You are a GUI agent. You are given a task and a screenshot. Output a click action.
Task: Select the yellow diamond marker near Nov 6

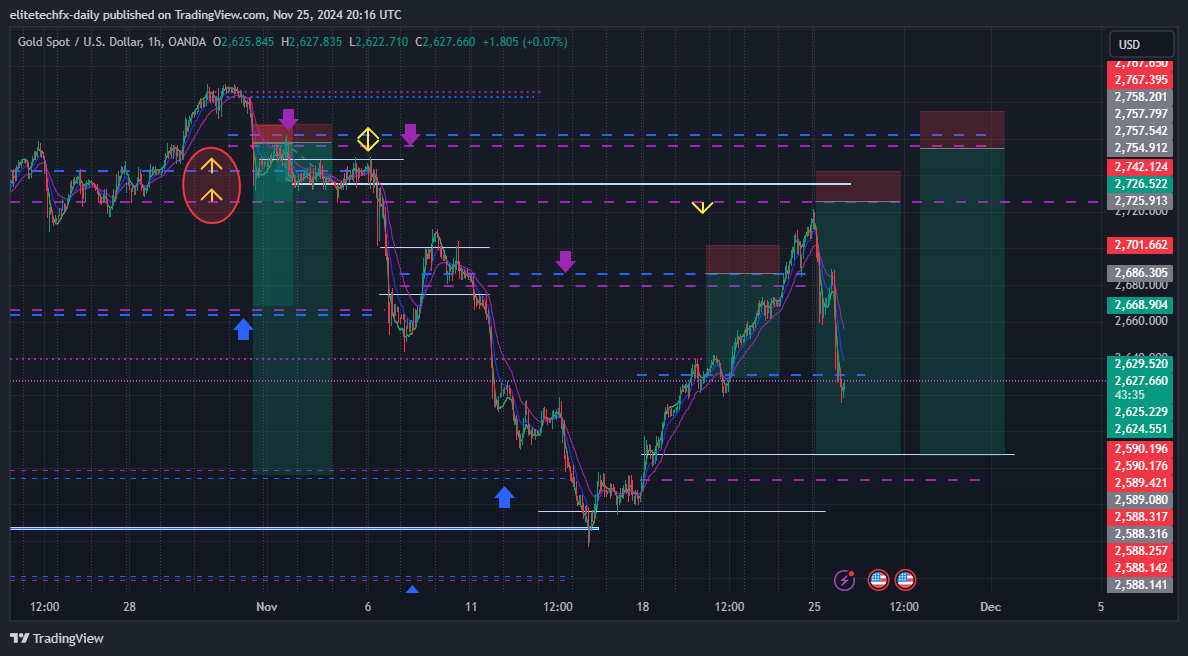point(368,139)
